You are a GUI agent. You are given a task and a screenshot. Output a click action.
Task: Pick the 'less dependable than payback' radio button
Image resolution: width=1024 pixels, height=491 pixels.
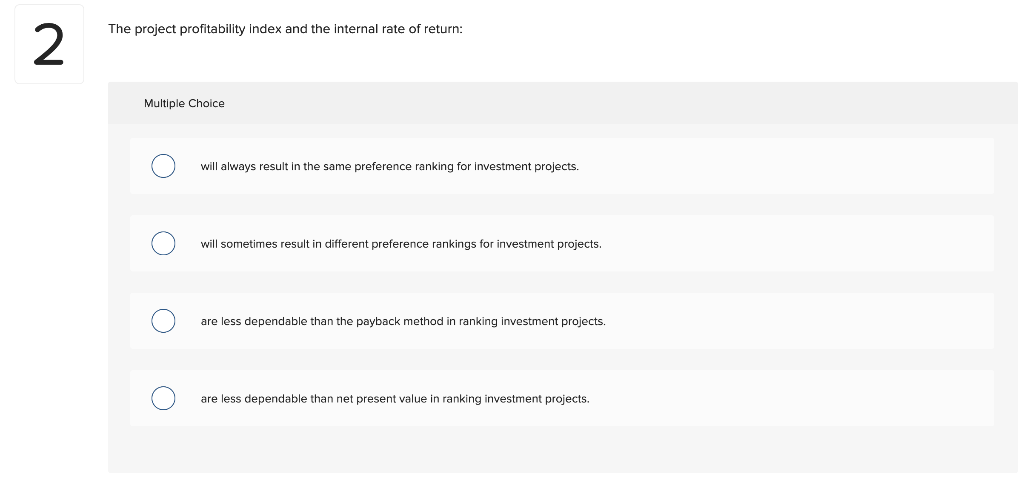[164, 321]
